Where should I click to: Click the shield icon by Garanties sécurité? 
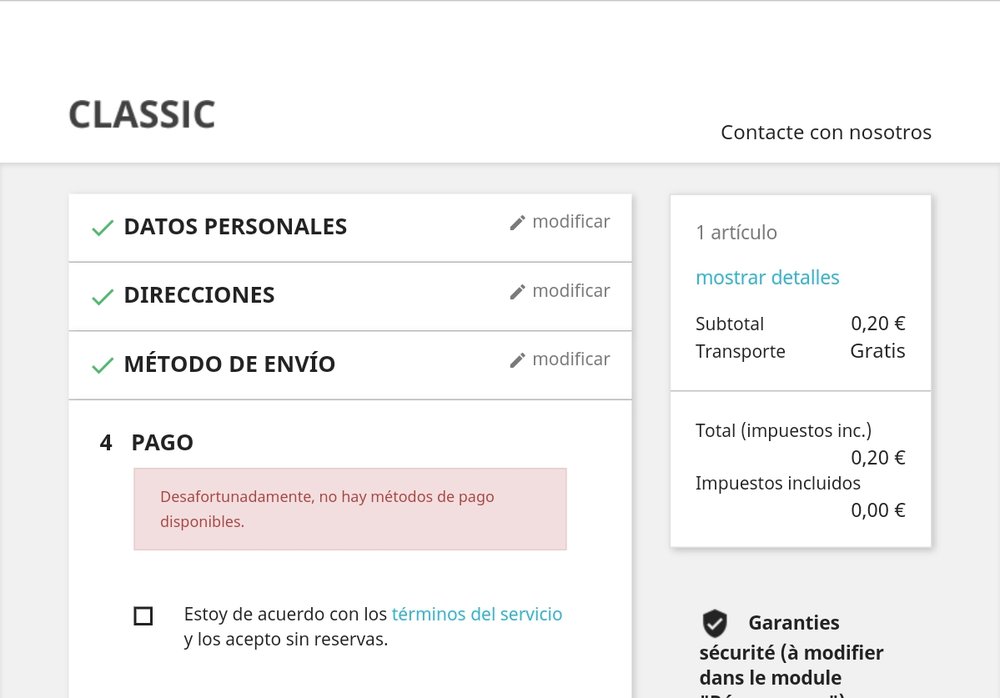(x=714, y=624)
